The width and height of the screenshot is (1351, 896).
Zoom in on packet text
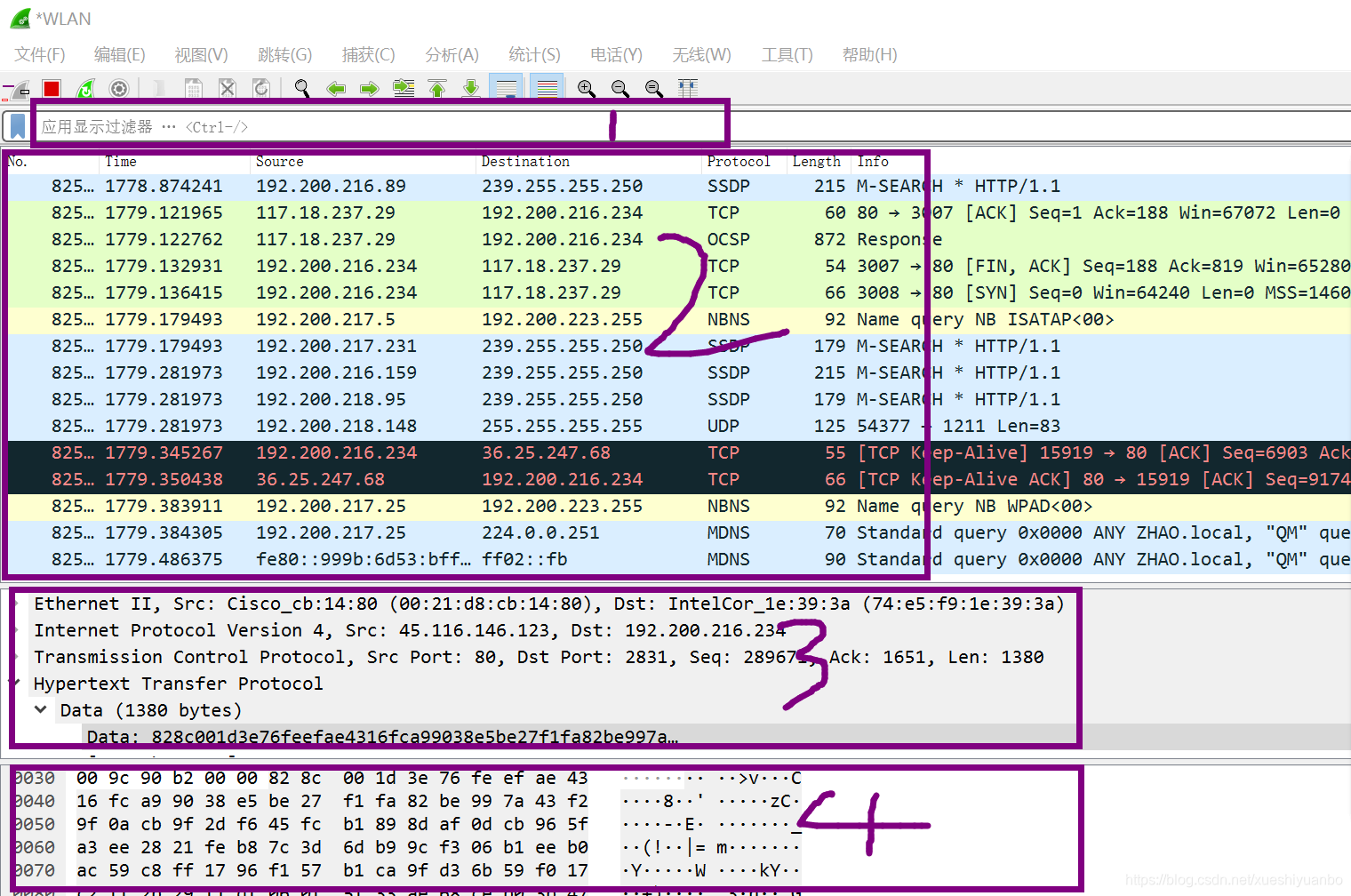click(x=587, y=88)
